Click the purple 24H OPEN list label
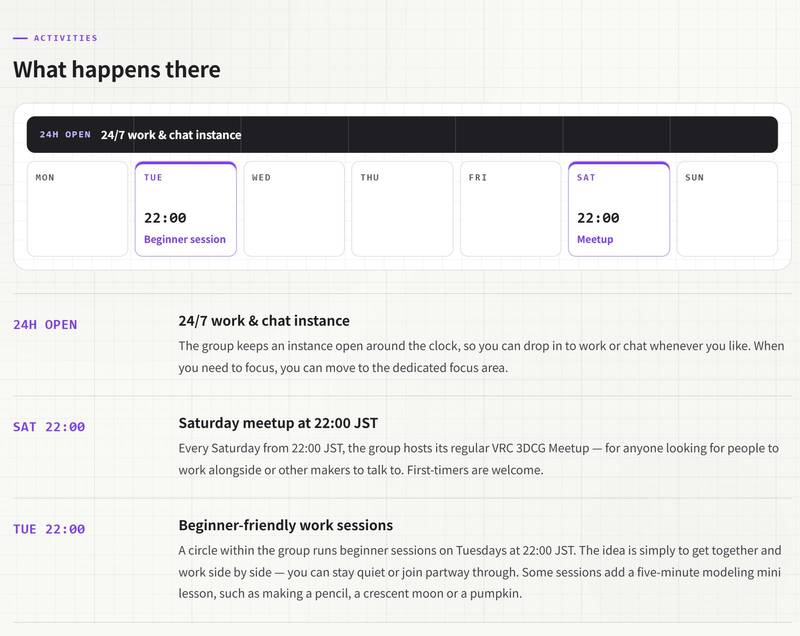 click(x=45, y=324)
